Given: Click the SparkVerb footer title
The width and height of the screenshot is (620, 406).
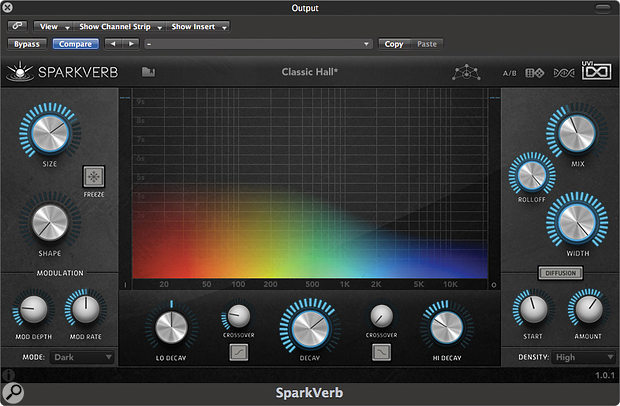Looking at the screenshot, I should (309, 393).
